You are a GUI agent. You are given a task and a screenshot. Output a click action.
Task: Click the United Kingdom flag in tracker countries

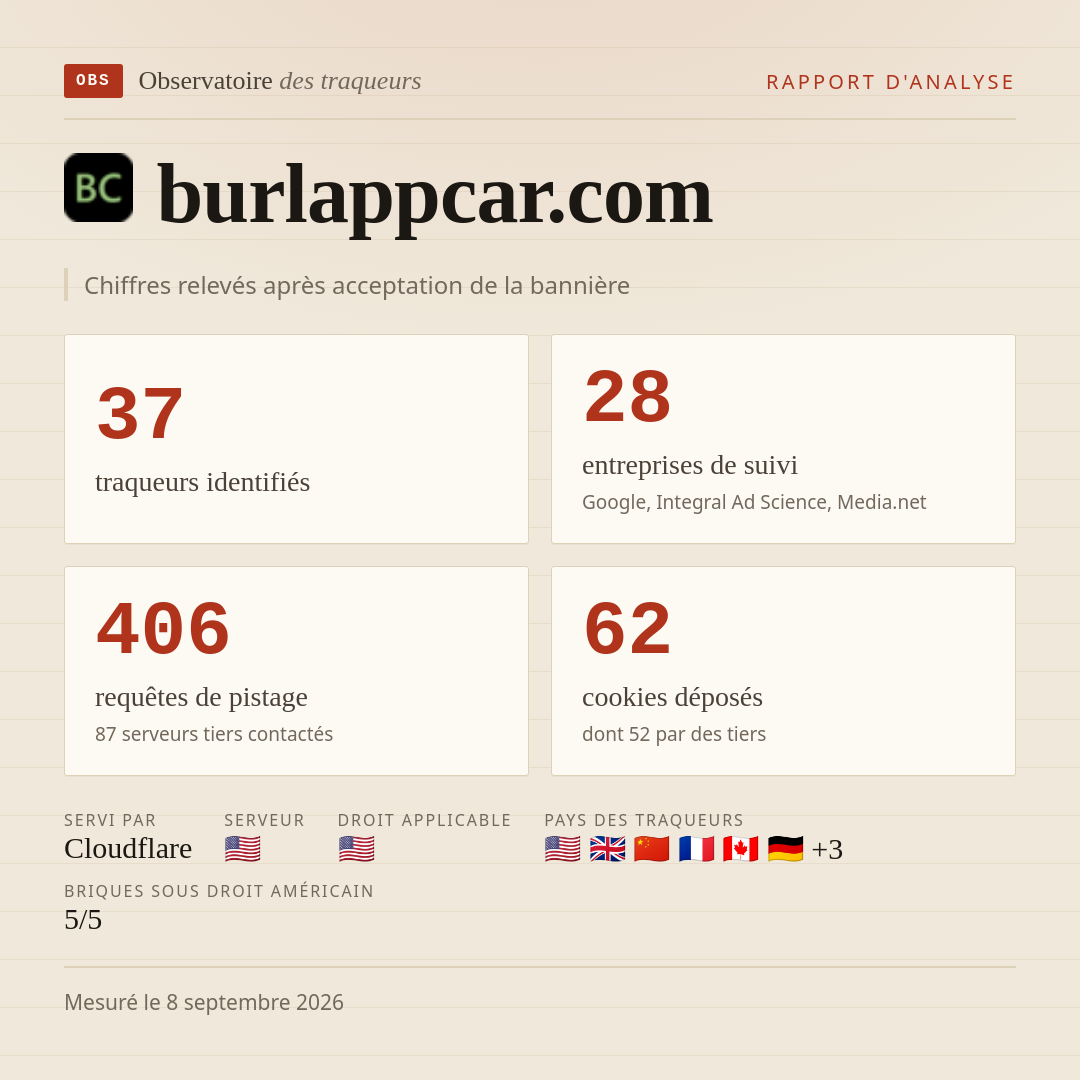[x=608, y=849]
